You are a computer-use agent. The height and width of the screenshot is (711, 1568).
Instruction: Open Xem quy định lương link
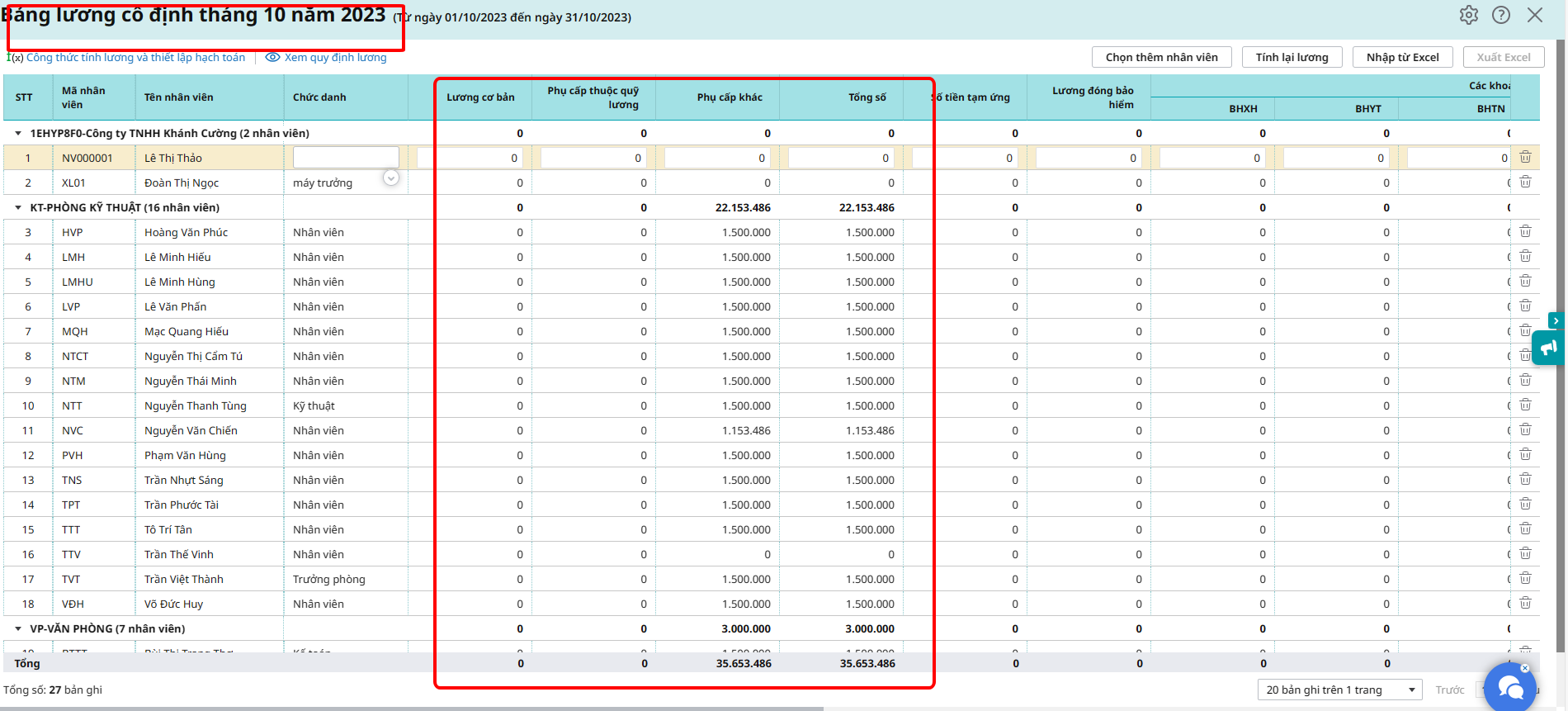pos(335,57)
